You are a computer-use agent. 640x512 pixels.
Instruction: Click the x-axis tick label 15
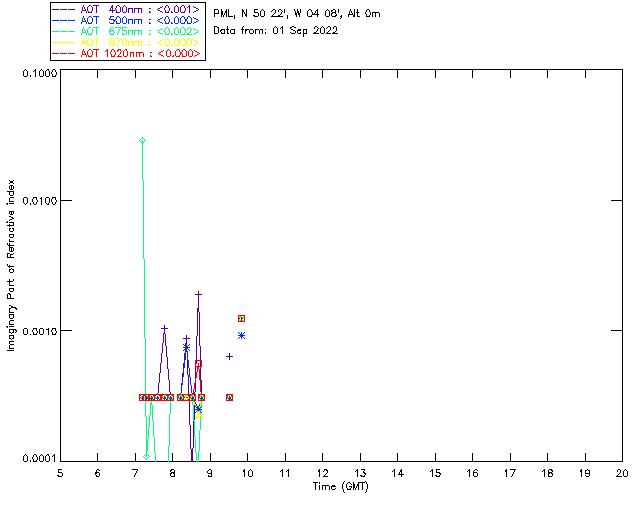click(435, 473)
